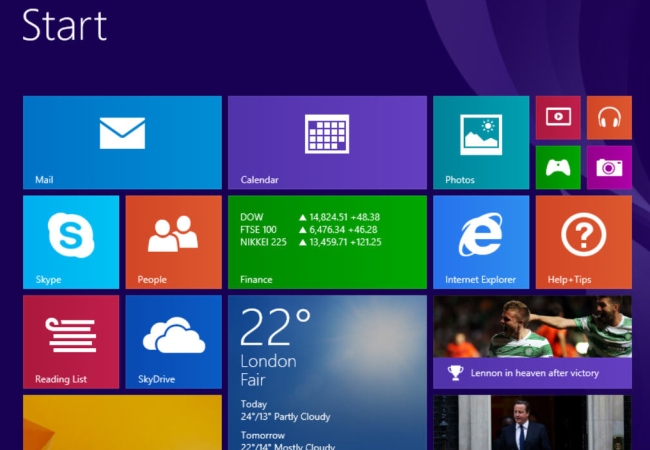Screen dimensions: 650x450
Task: Open the London weather tile
Action: pyautogui.click(x=327, y=373)
